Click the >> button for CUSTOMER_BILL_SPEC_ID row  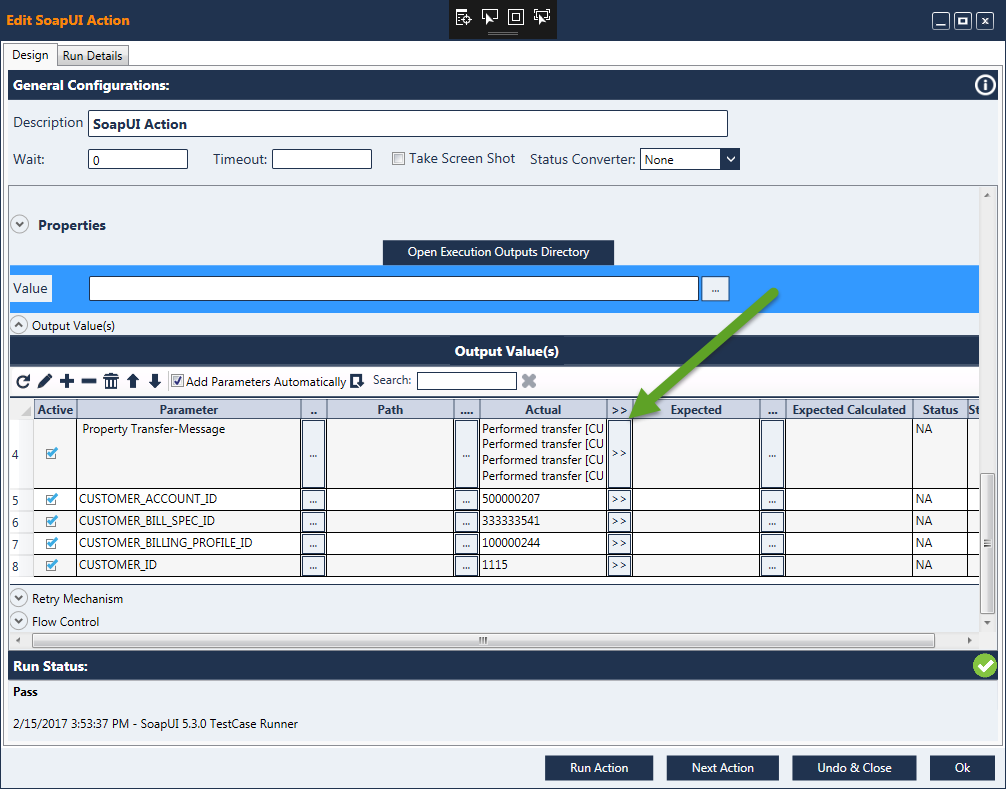[619, 522]
